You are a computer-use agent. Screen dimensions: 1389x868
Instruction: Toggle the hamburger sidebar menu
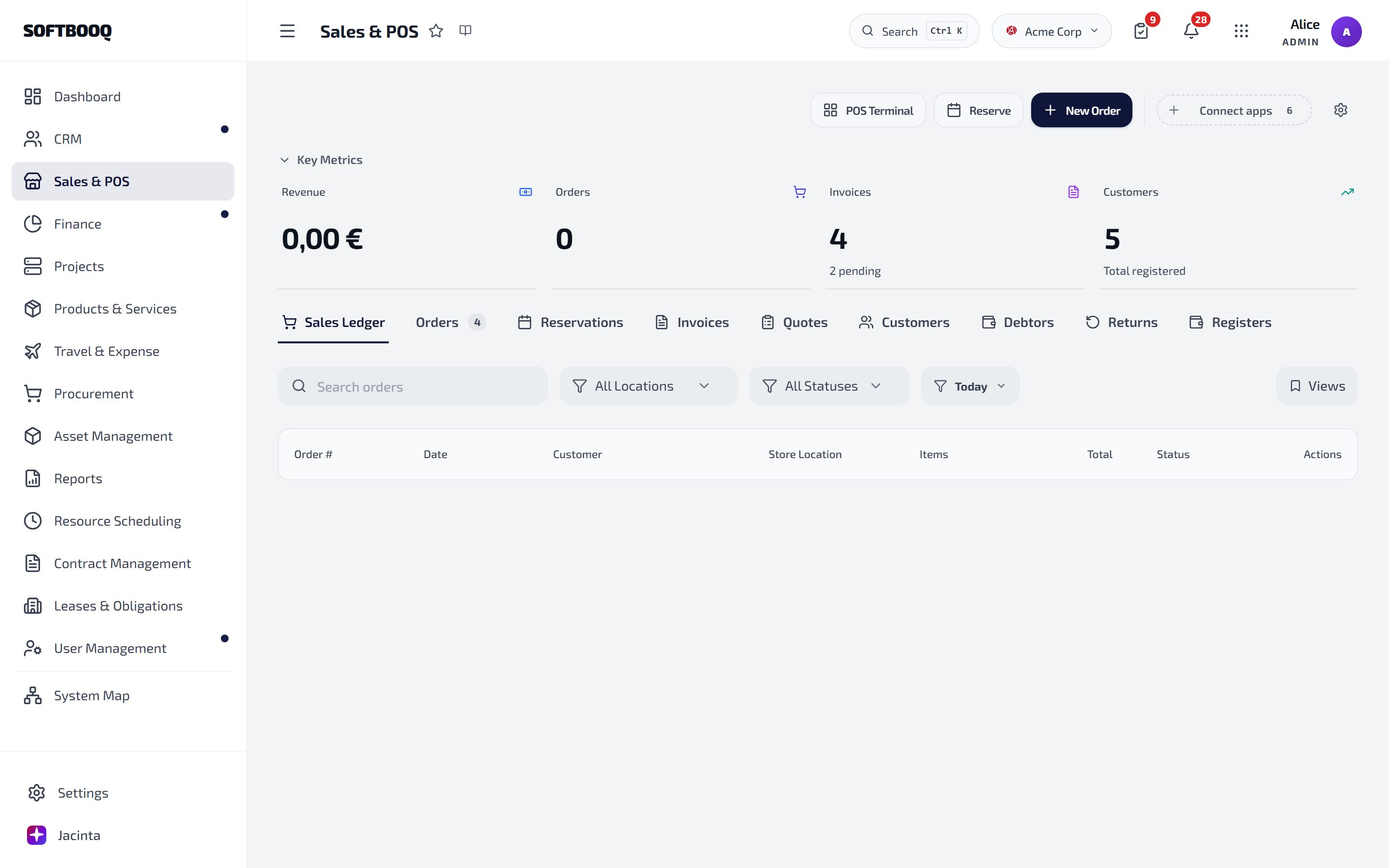[x=287, y=31]
